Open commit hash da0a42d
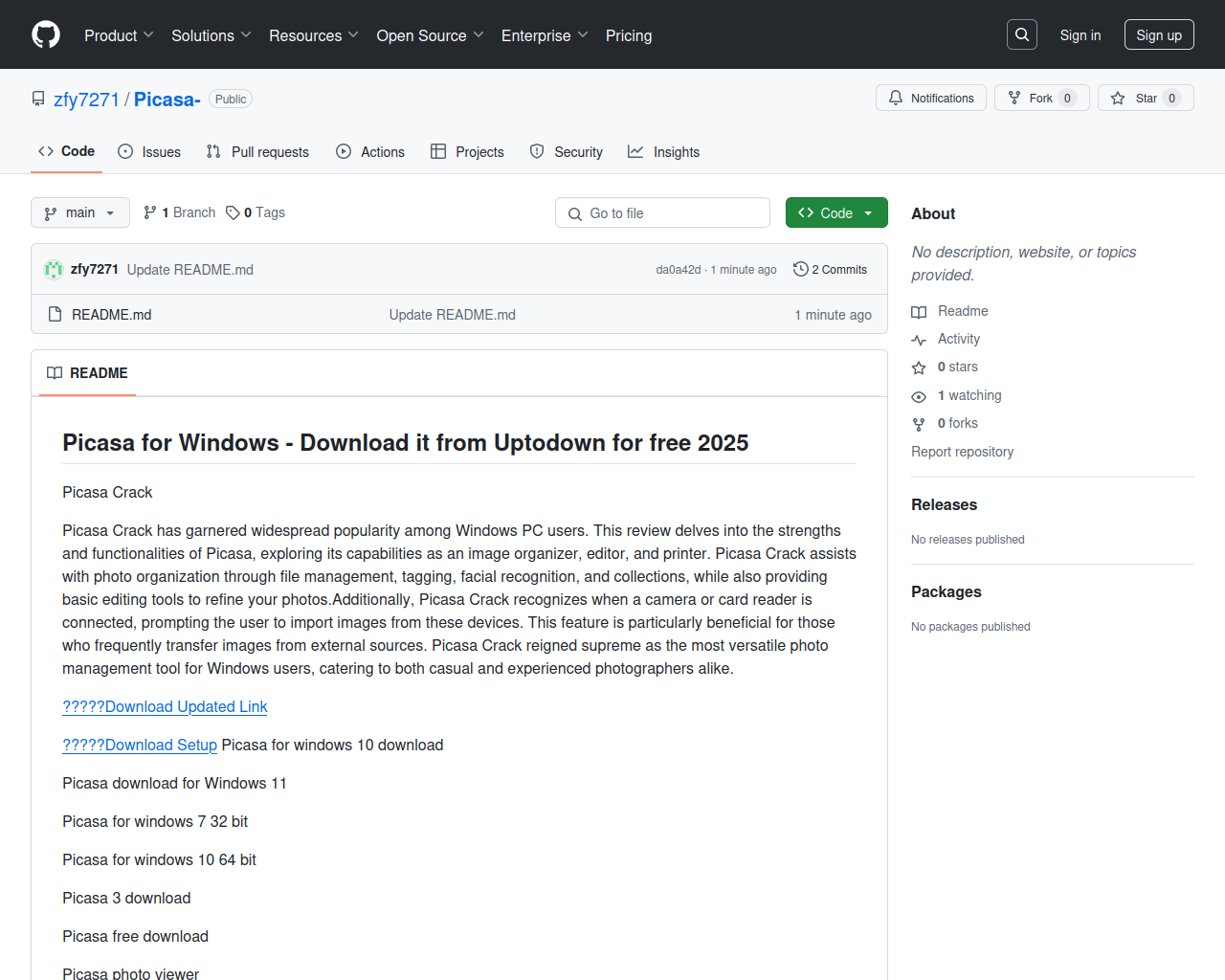 [679, 270]
